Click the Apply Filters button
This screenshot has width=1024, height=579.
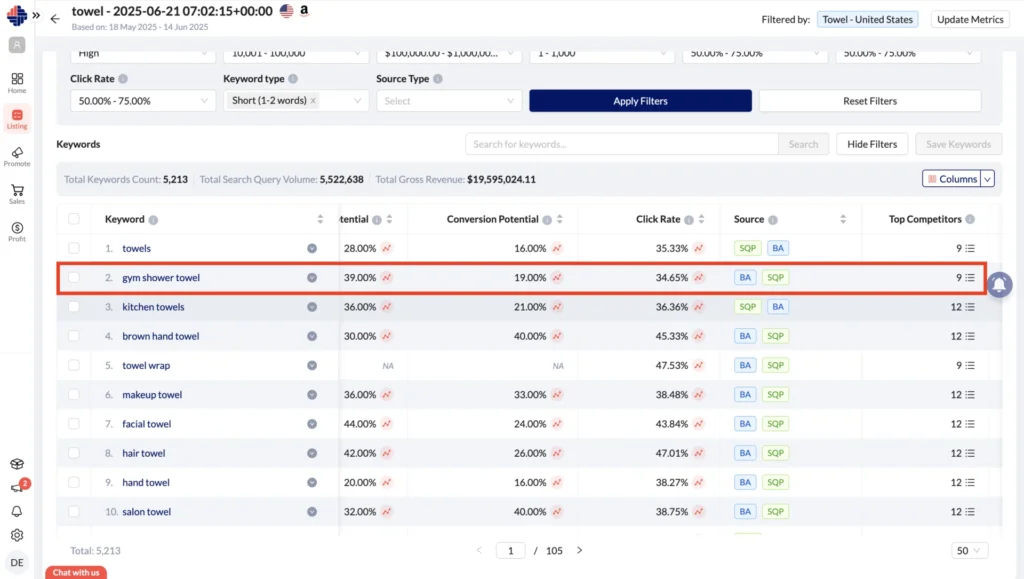pos(640,101)
